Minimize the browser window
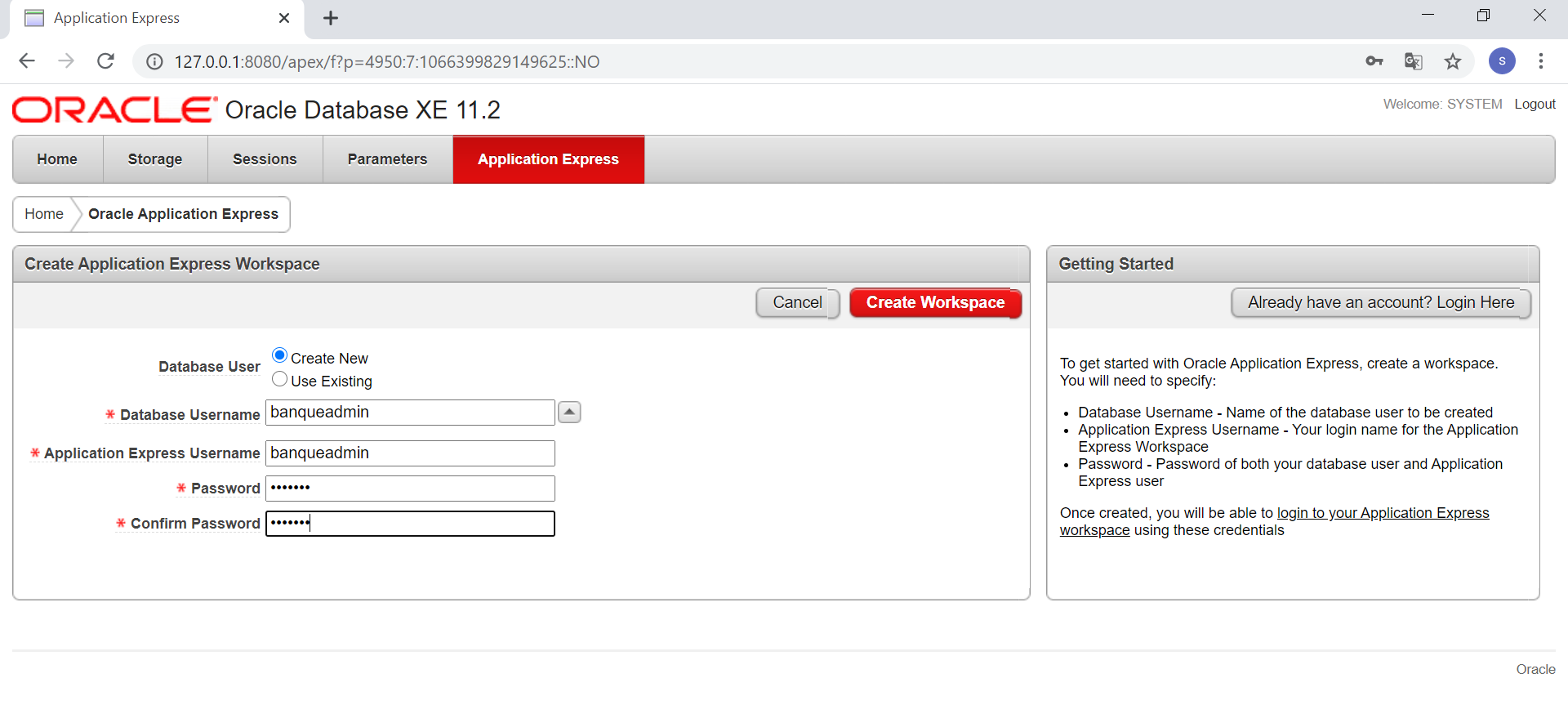The height and width of the screenshot is (705, 1568). coord(1428,15)
